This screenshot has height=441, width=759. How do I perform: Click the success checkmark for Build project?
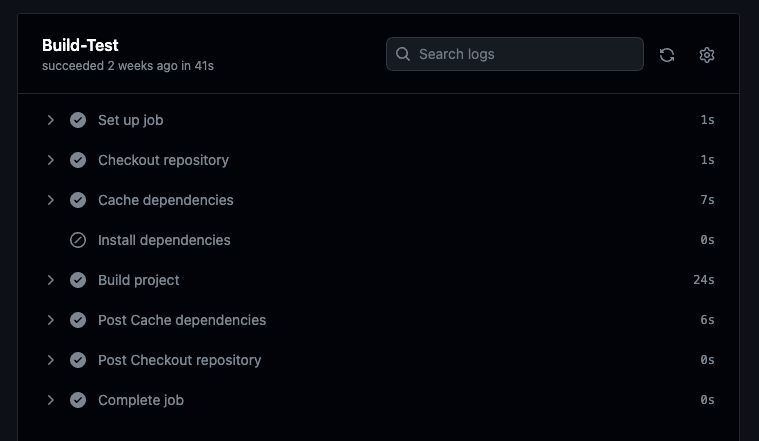tap(78, 280)
